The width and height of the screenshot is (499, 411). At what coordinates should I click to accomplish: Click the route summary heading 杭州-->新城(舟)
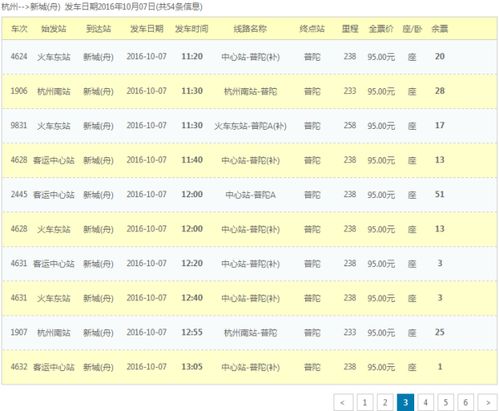(x=31, y=7)
